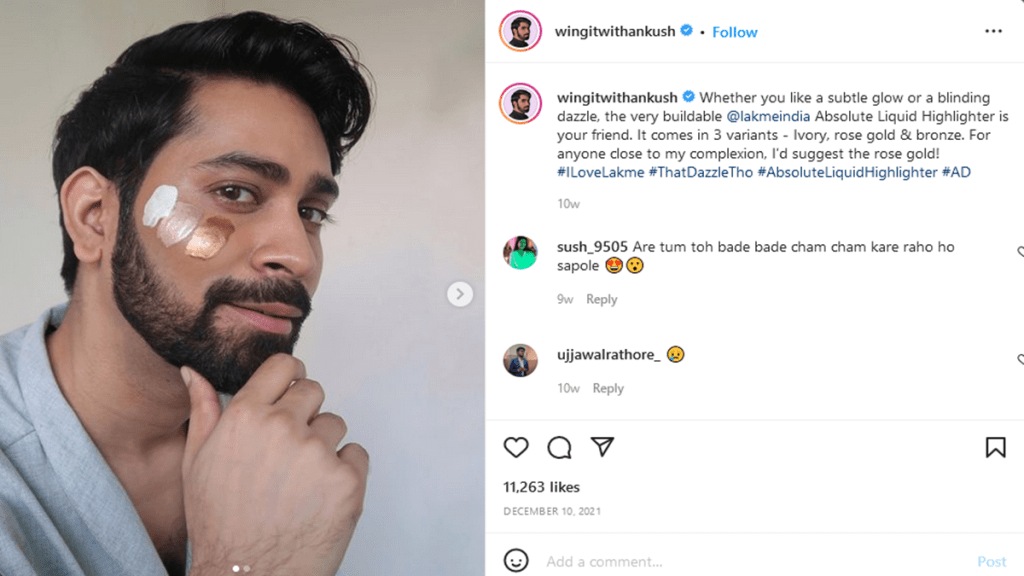Viewport: 1024px width, 576px height.
Task: Share the post using the paper plane icon
Action: [x=602, y=448]
